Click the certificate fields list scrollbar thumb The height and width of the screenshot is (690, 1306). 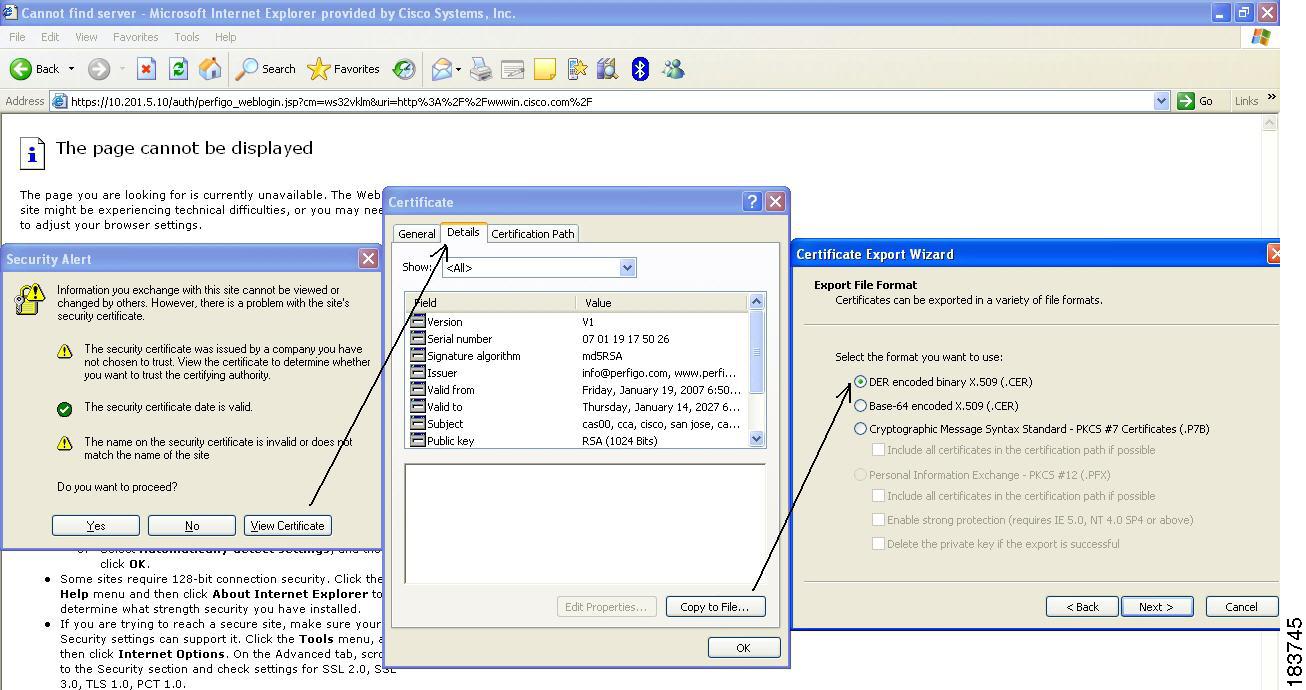point(756,351)
